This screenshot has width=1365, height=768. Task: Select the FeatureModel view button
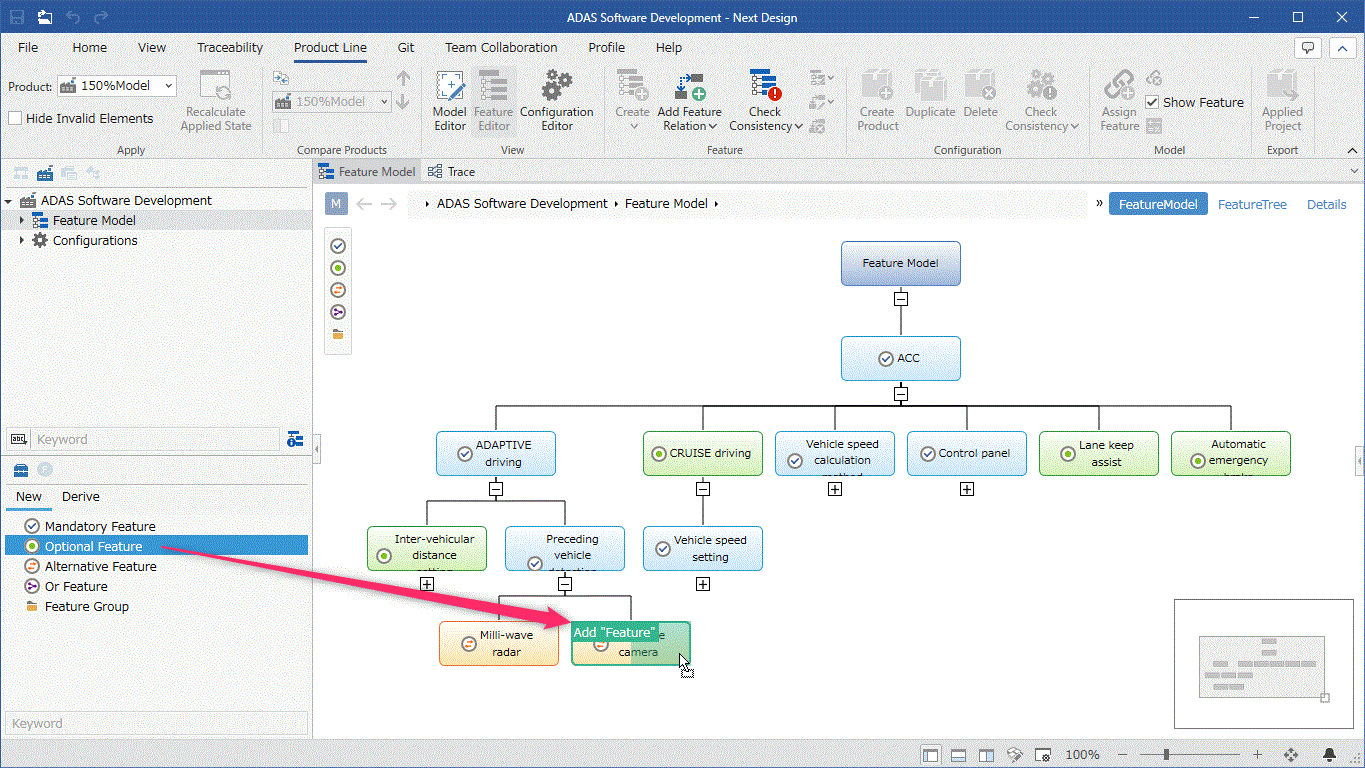coord(1158,204)
